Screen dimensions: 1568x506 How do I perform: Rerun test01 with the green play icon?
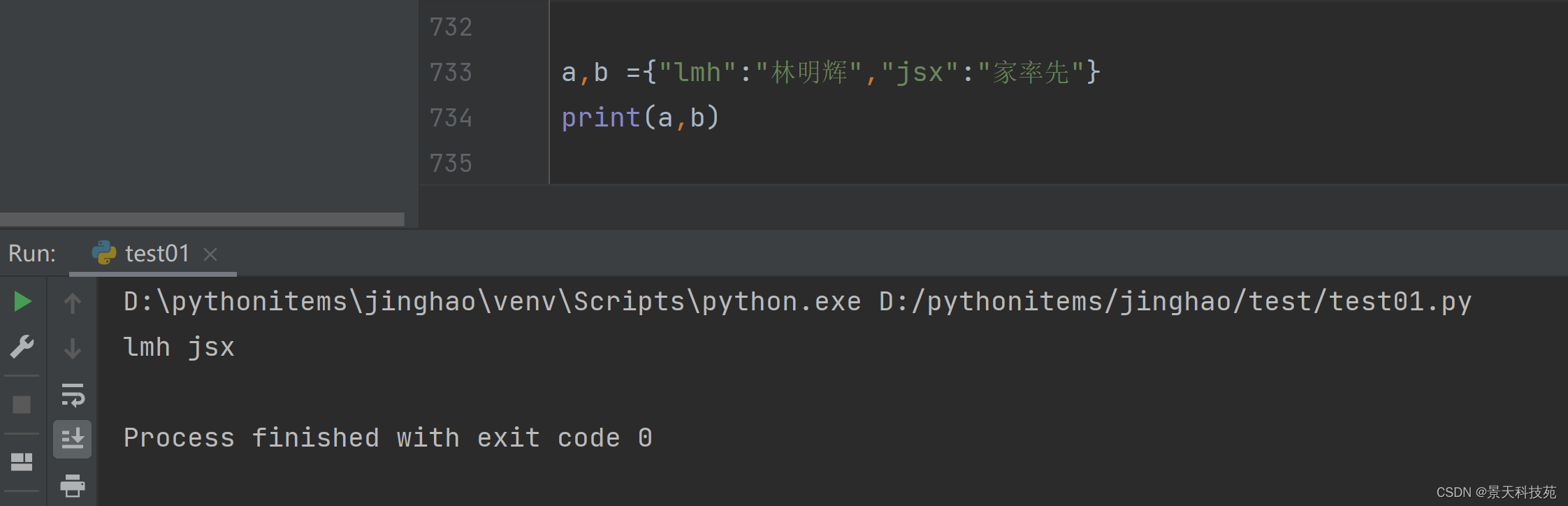[22, 302]
